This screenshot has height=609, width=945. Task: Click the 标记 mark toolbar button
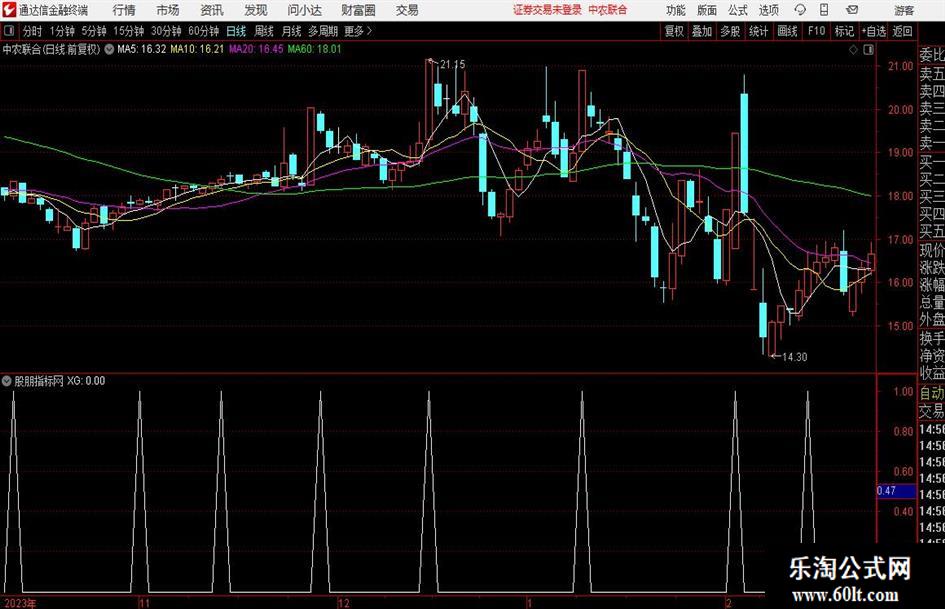point(844,31)
